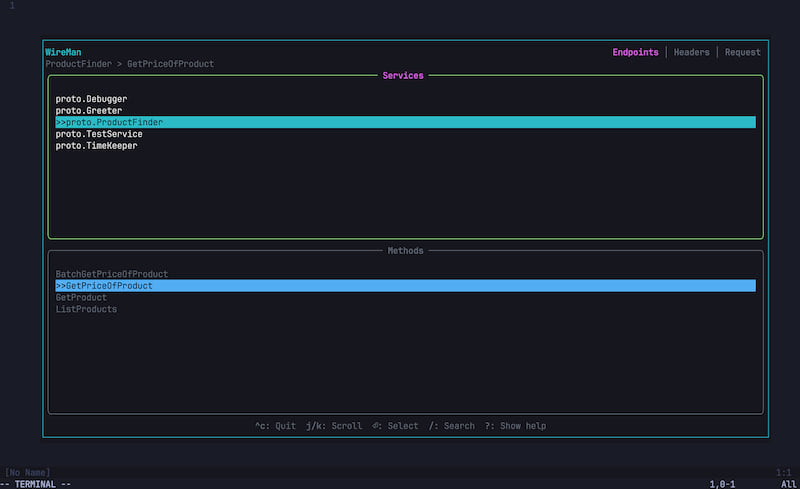Image resolution: width=800 pixels, height=489 pixels.
Task: Select the Endpoints tab
Action: pyautogui.click(x=635, y=52)
